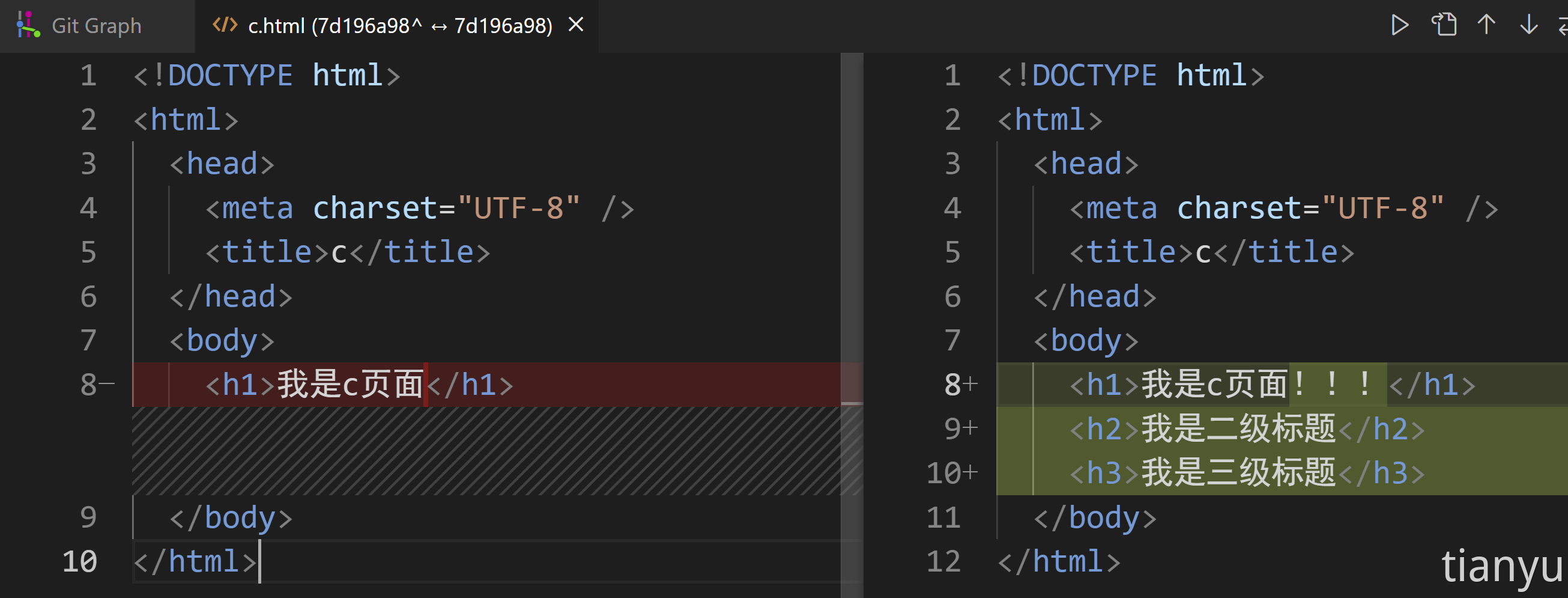Viewport: 1568px width, 598px height.
Task: Switch to the Git Graph tab
Action: pos(97,26)
